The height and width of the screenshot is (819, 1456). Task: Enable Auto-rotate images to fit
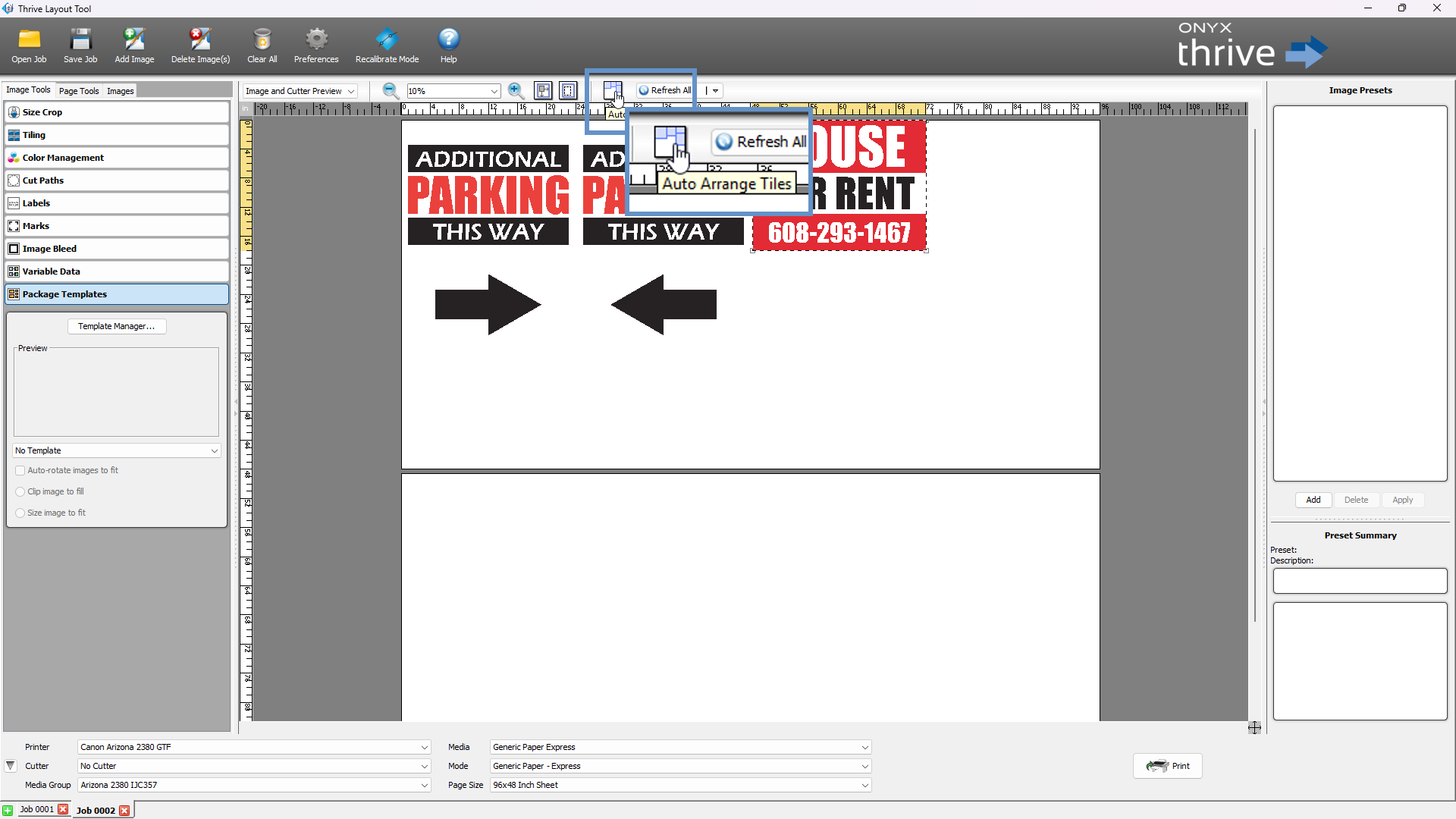point(20,470)
